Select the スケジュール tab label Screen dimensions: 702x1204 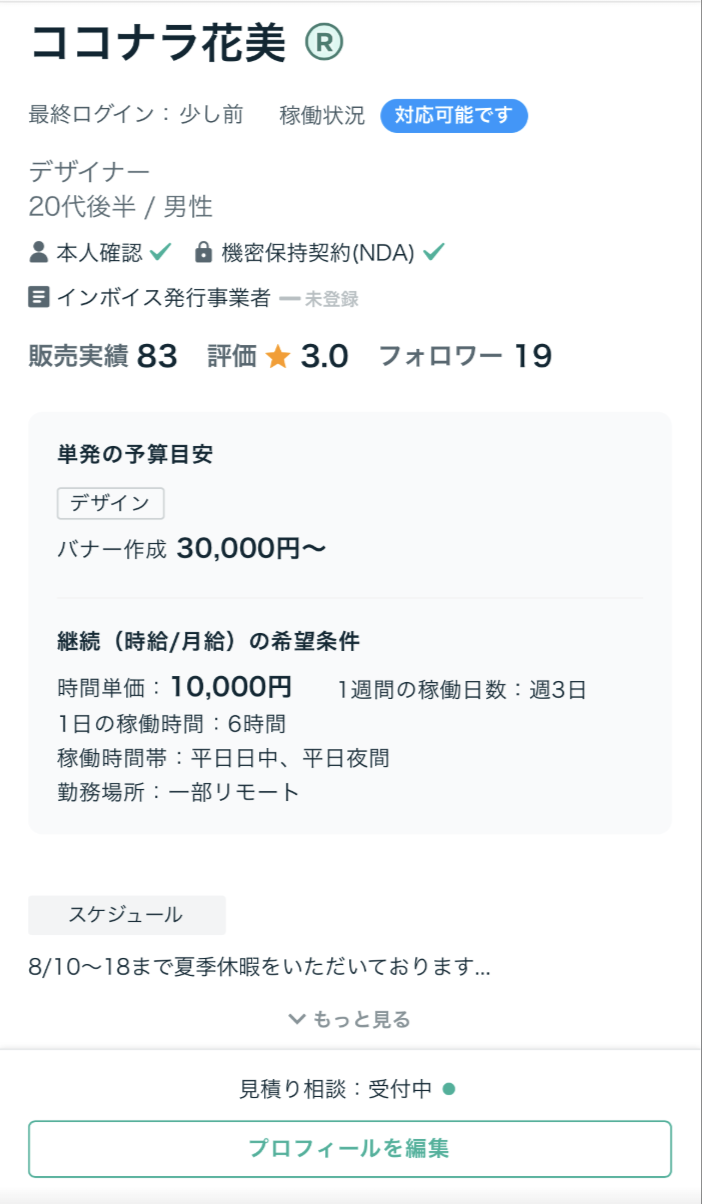[x=126, y=914]
